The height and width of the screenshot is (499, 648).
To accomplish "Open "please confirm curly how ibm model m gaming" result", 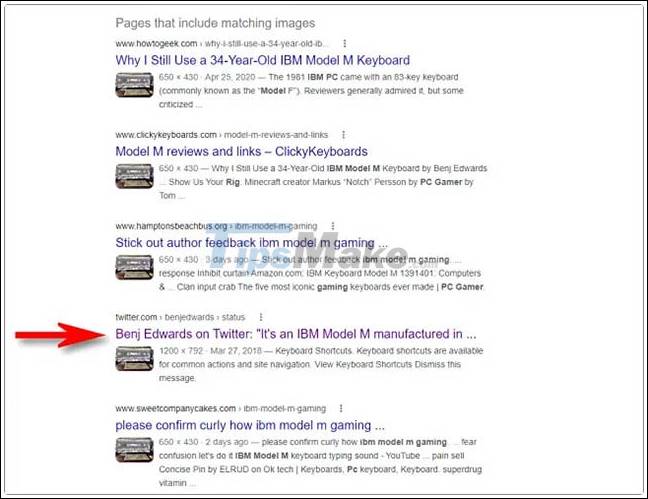I will [250, 425].
